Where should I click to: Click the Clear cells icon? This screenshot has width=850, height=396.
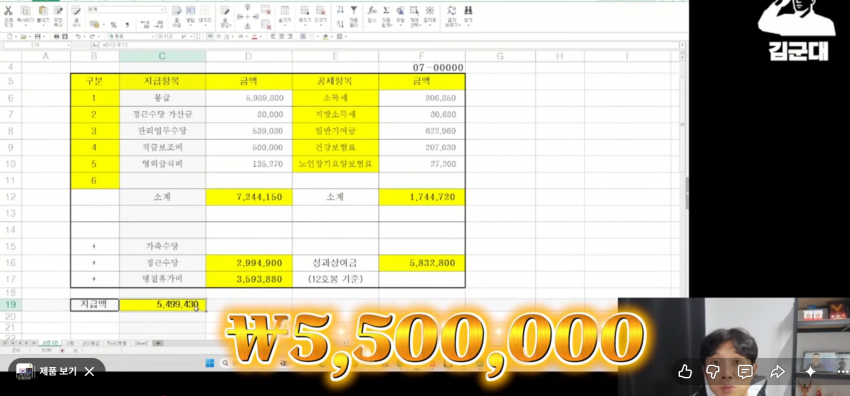[320, 11]
